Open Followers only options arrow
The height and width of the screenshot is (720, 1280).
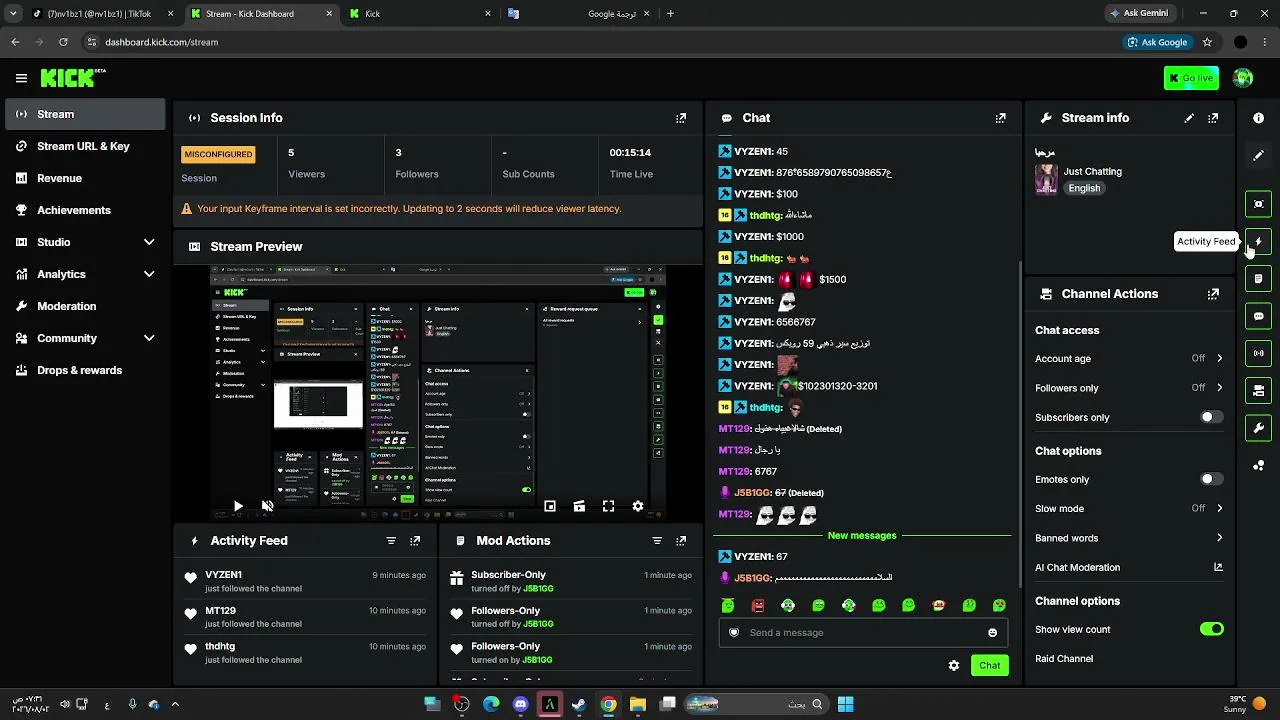coord(1219,388)
